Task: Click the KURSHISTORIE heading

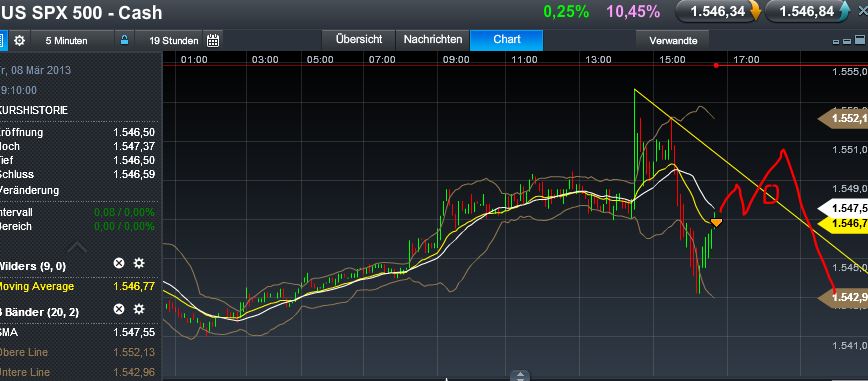Action: click(34, 110)
